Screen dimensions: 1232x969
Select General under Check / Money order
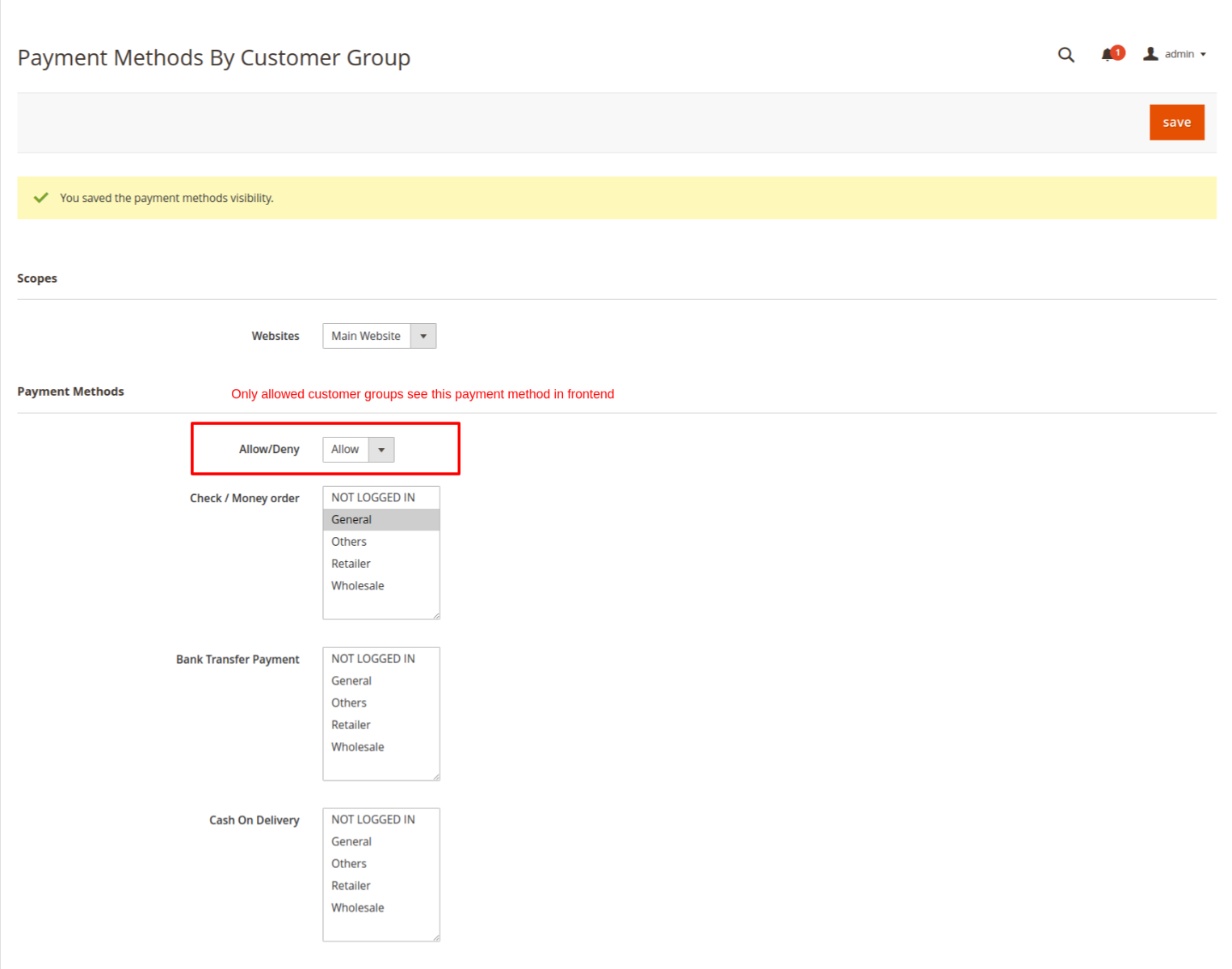(352, 520)
